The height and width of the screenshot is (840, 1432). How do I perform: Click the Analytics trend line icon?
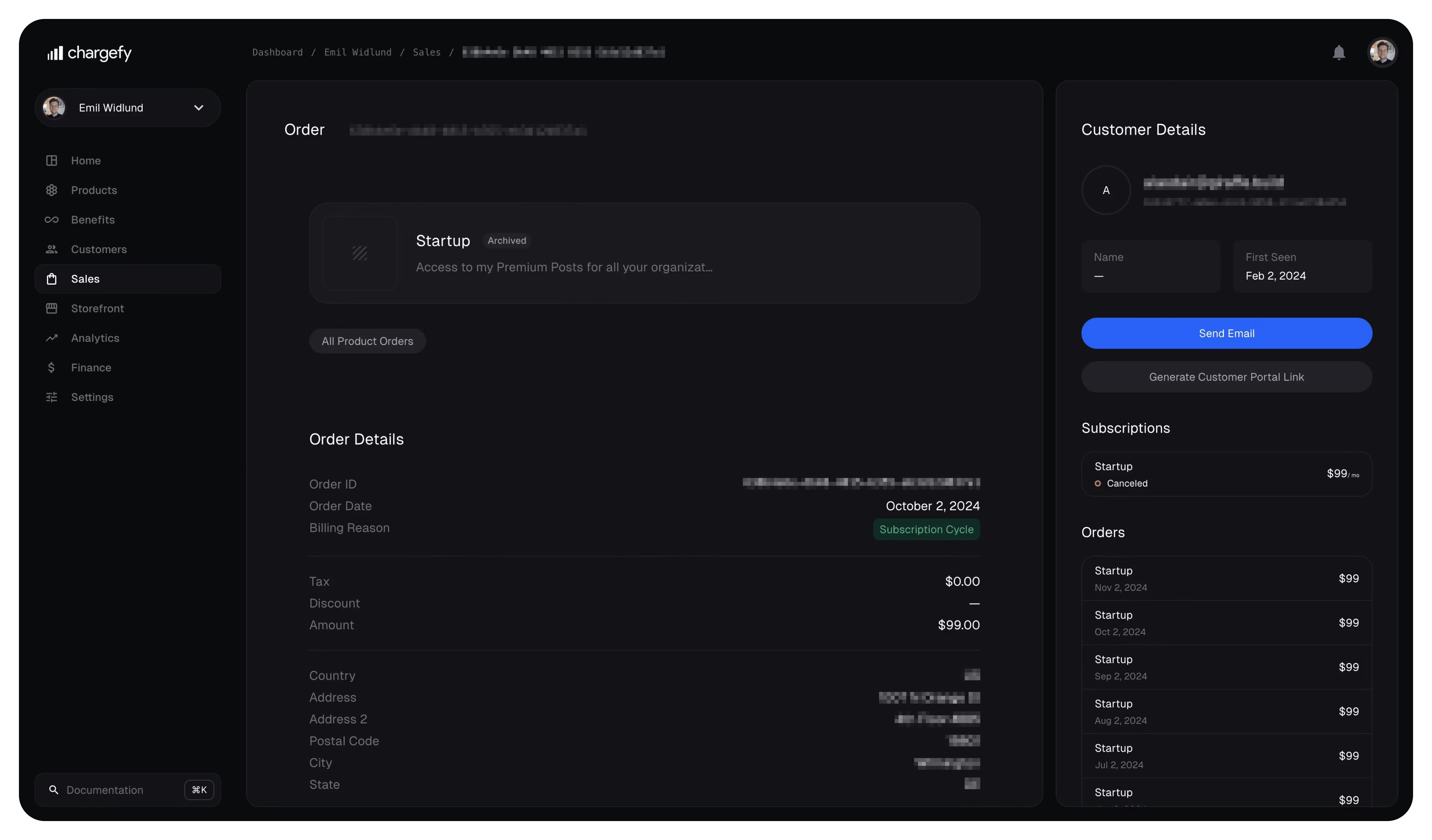pyautogui.click(x=52, y=338)
